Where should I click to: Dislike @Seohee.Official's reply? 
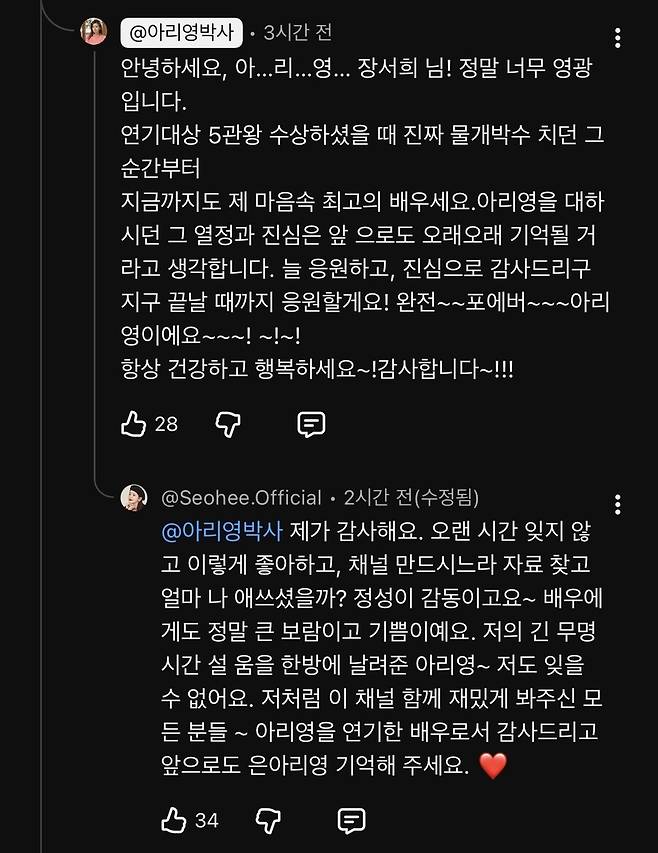(269, 822)
